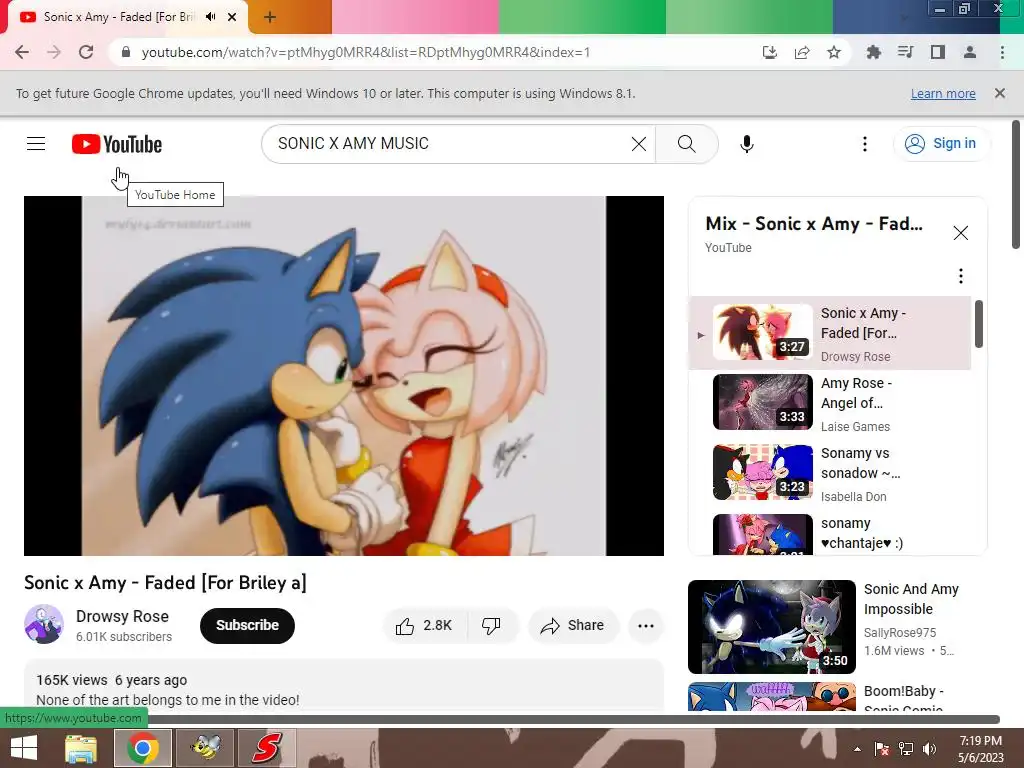Click the video player area
This screenshot has width=1024, height=768.
click(x=344, y=376)
